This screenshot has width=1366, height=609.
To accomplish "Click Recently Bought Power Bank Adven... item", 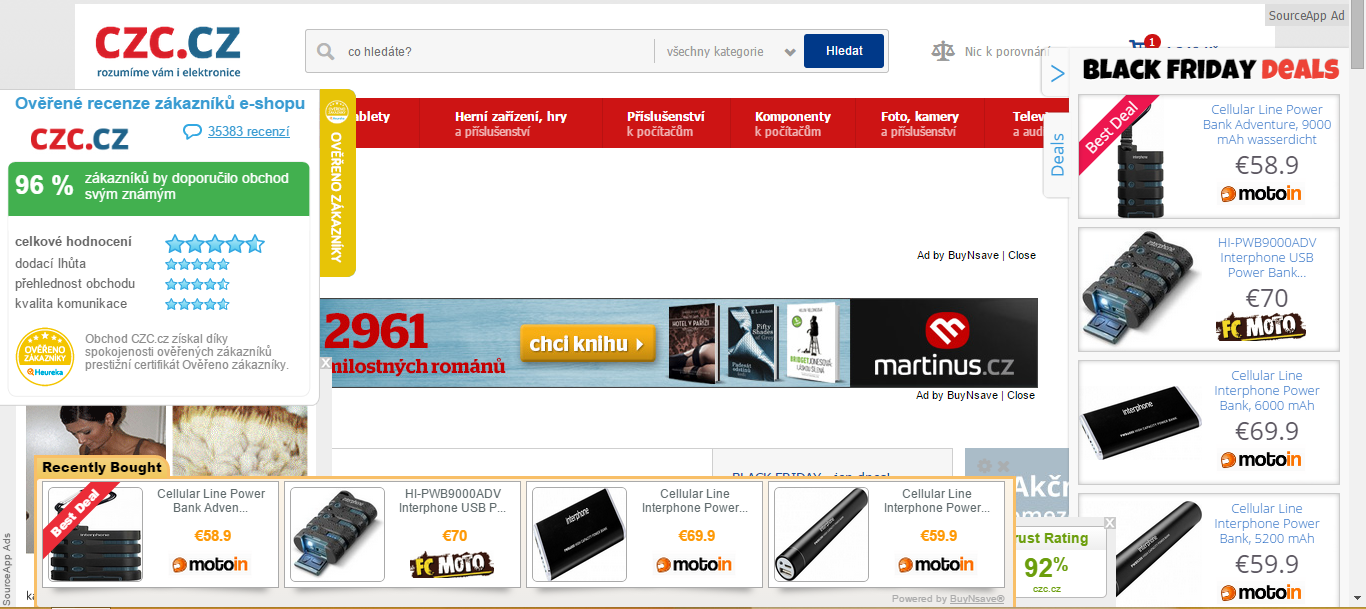I will pos(158,536).
